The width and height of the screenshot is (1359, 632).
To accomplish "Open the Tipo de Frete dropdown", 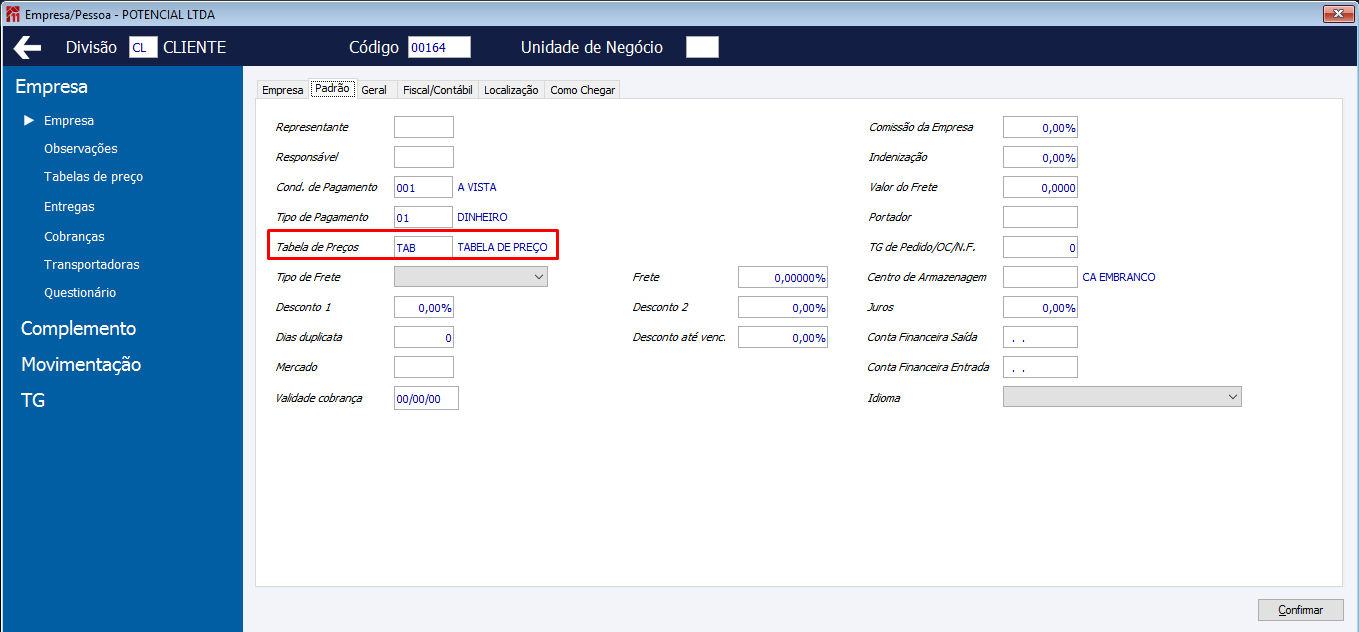I will (x=471, y=277).
